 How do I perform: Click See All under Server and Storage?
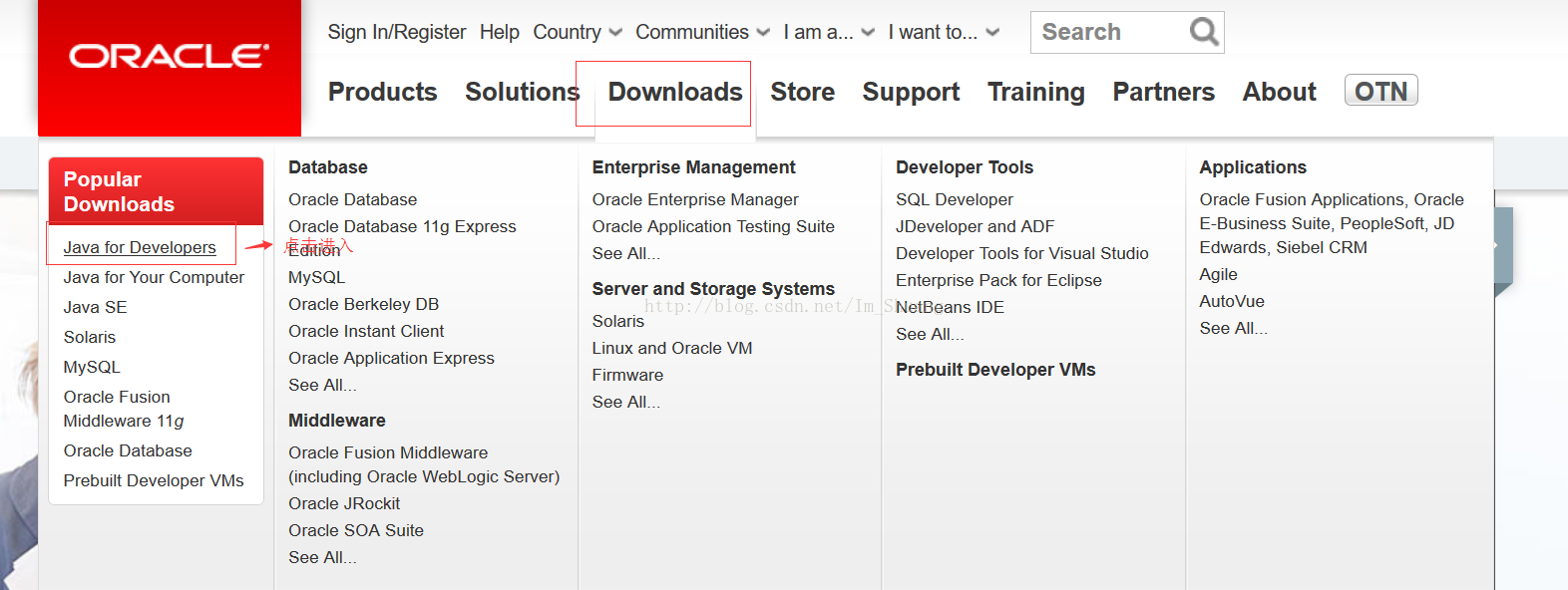point(626,402)
